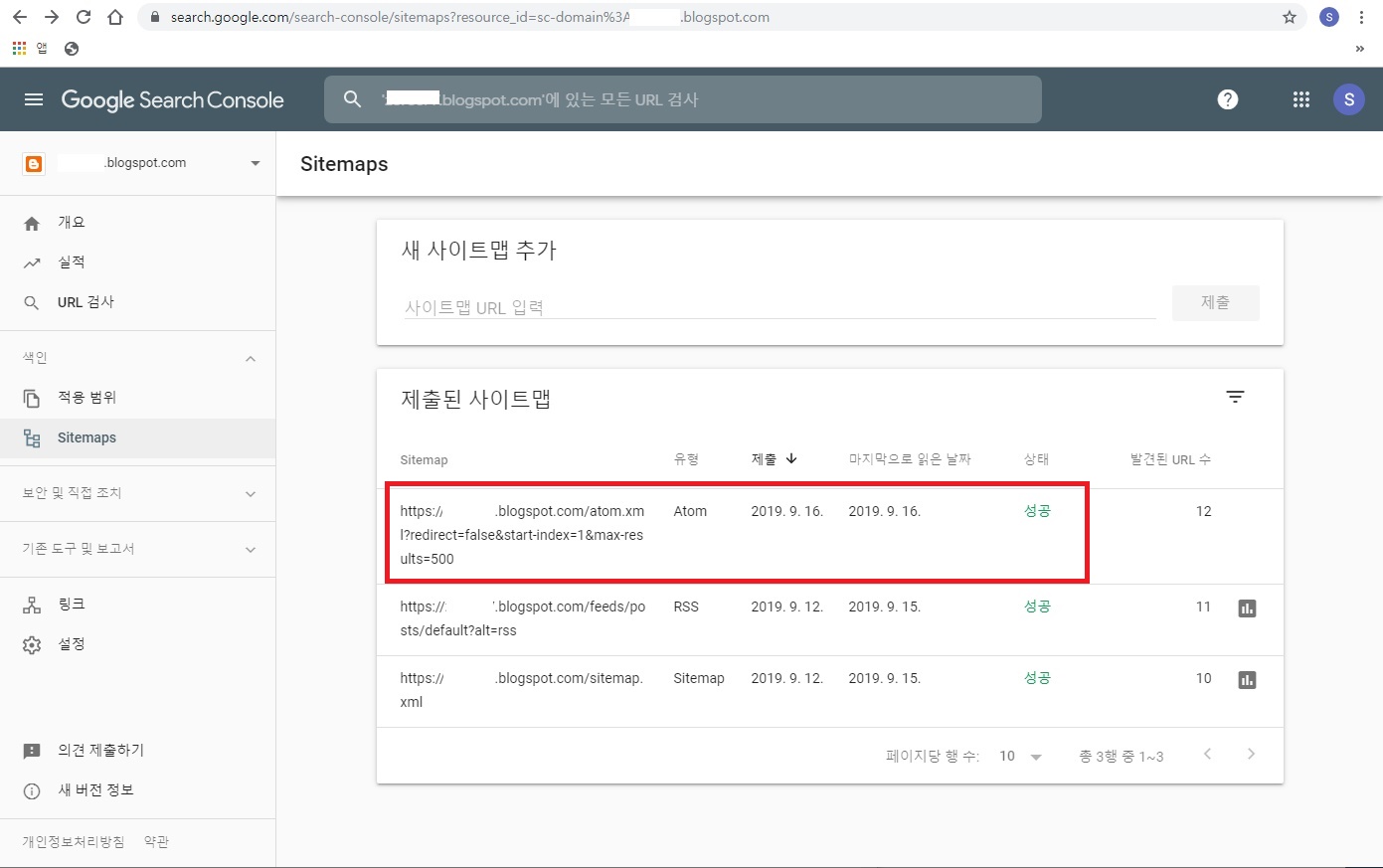Click Google Search Console logo
Viewport: 1383px width, 868px height.
pyautogui.click(x=173, y=99)
